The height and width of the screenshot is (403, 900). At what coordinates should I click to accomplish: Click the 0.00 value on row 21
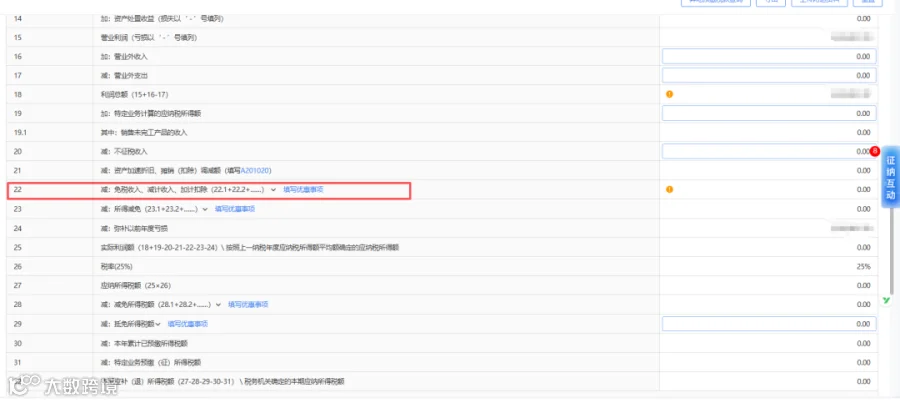(863, 170)
